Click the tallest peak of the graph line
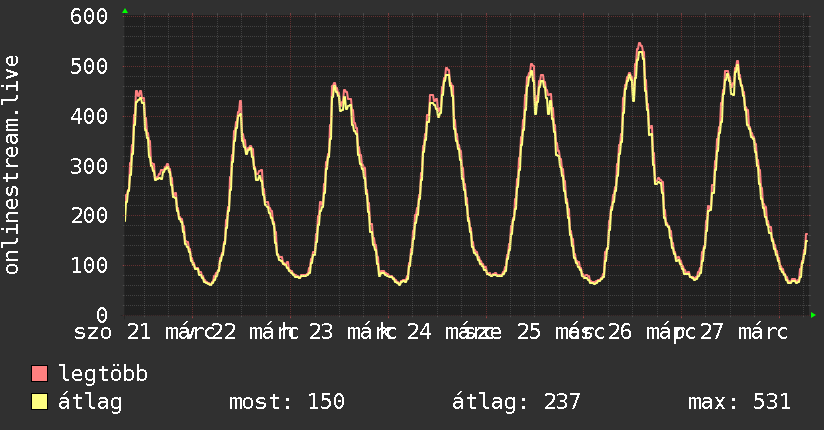Image resolution: width=824 pixels, height=430 pixels. pos(639,44)
